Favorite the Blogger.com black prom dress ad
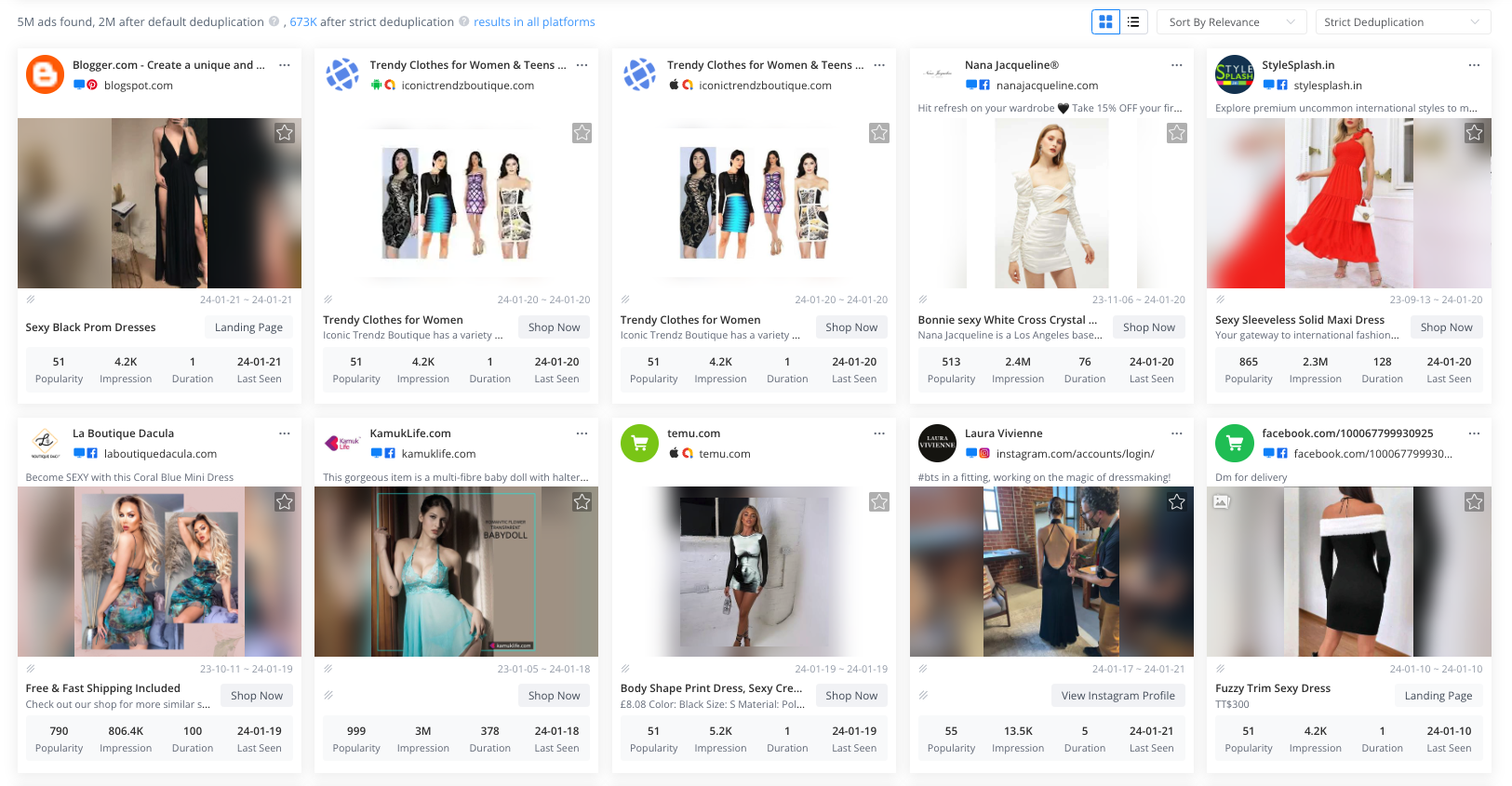This screenshot has width=1512, height=786. 285,133
